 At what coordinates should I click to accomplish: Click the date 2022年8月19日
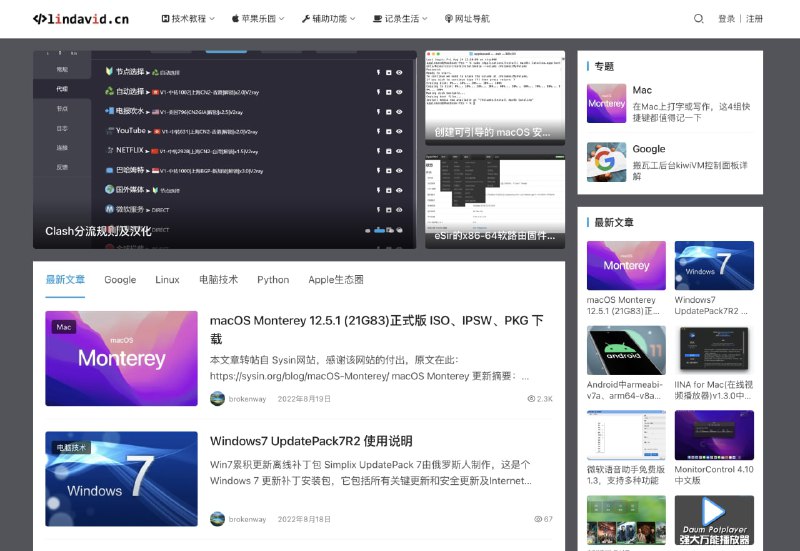coord(304,399)
